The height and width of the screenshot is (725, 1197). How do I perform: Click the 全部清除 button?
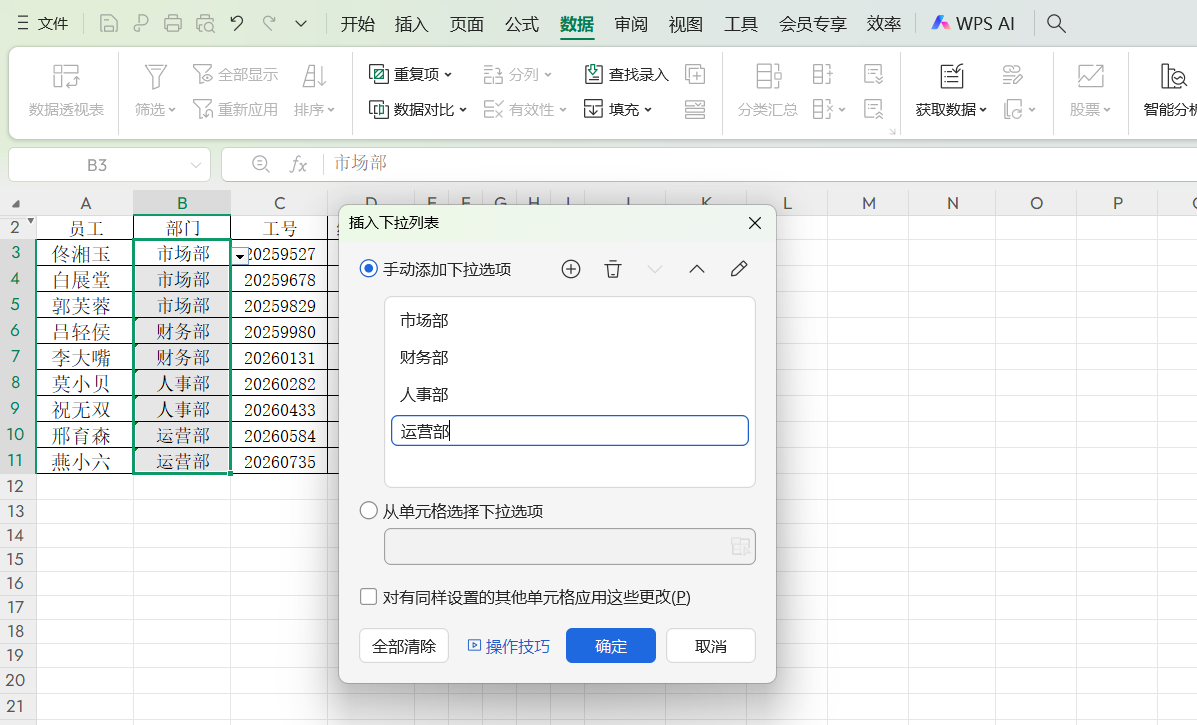(x=403, y=645)
